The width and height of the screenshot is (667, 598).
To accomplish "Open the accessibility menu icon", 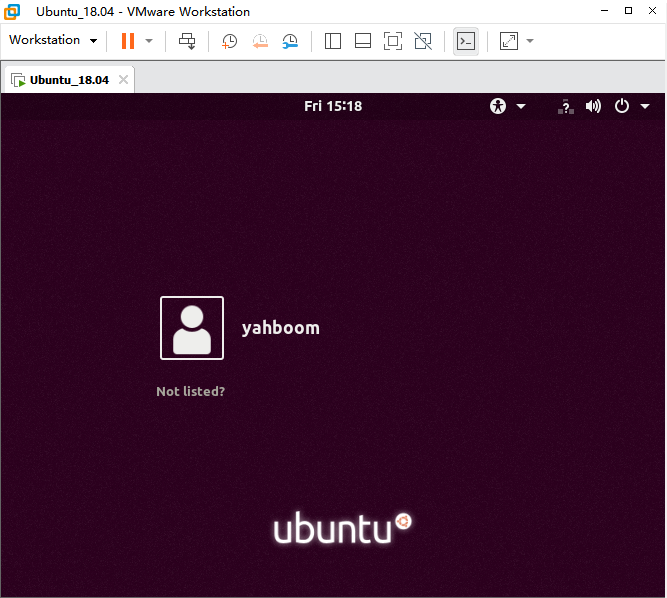I will click(x=498, y=106).
